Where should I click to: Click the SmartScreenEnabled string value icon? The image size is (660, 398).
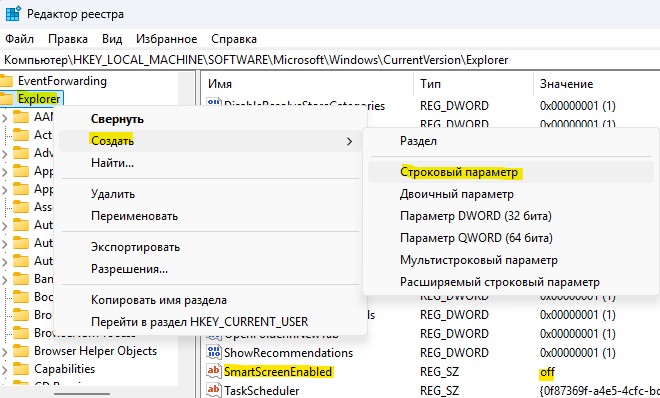pyautogui.click(x=213, y=371)
